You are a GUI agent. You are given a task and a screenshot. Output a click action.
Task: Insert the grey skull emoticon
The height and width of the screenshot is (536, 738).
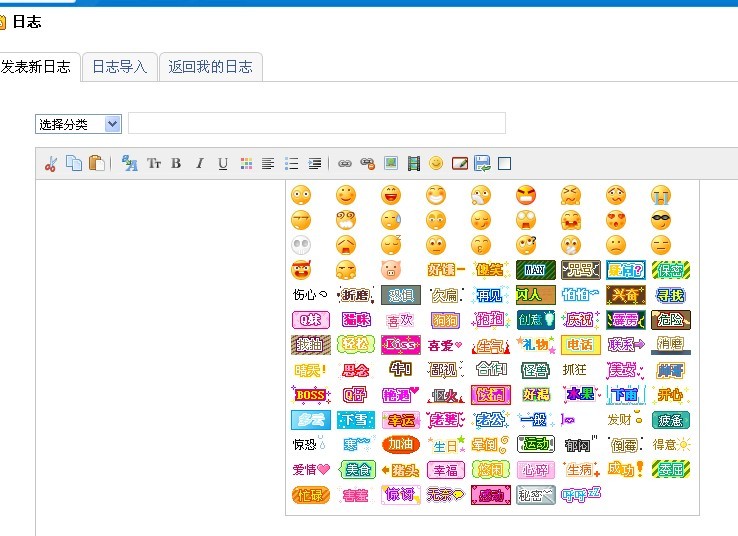point(301,245)
